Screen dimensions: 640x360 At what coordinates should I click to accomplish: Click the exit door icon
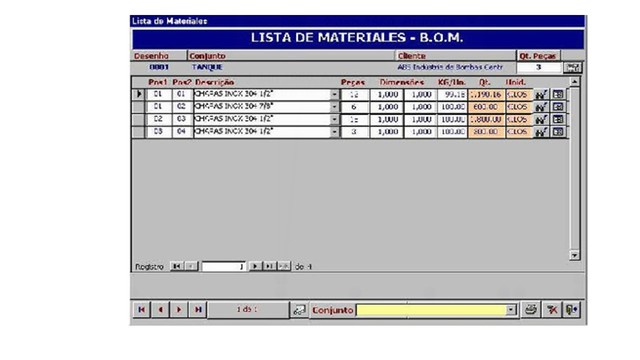572,310
